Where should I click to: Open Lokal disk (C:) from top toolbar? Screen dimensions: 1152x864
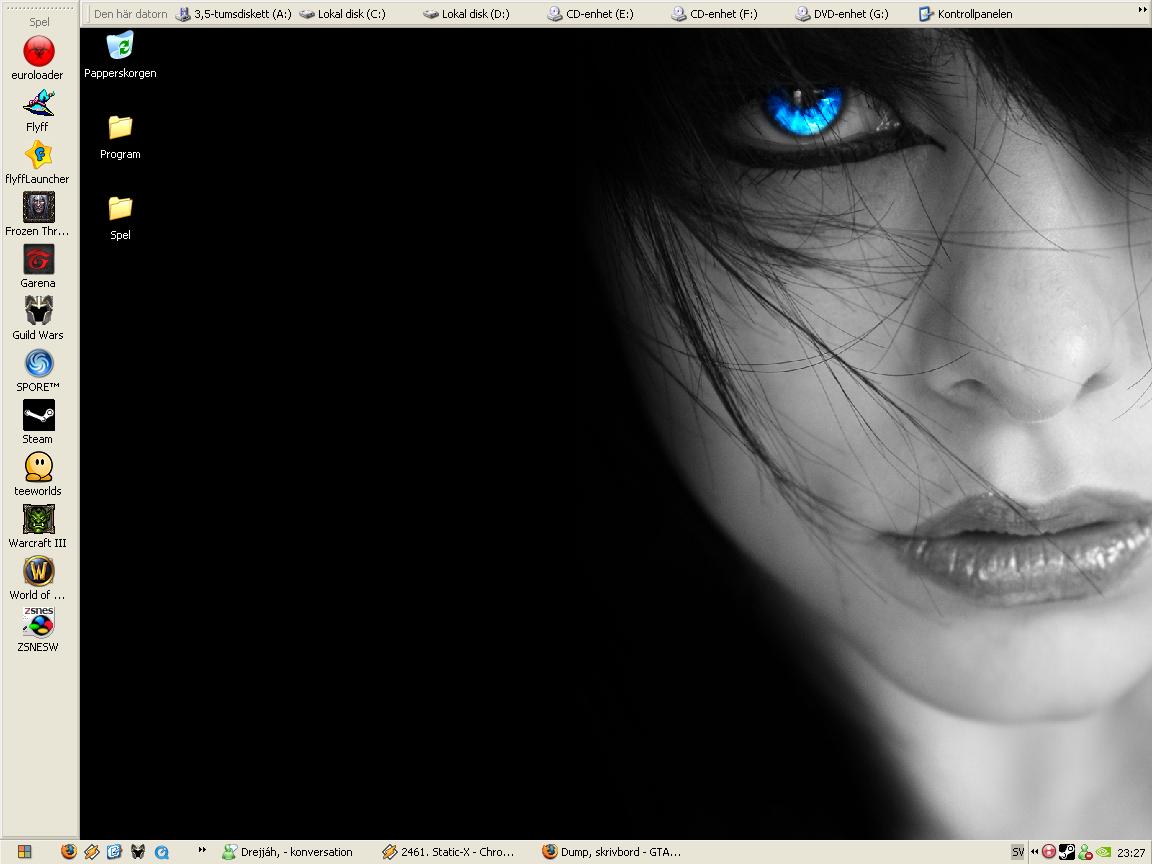coord(342,14)
